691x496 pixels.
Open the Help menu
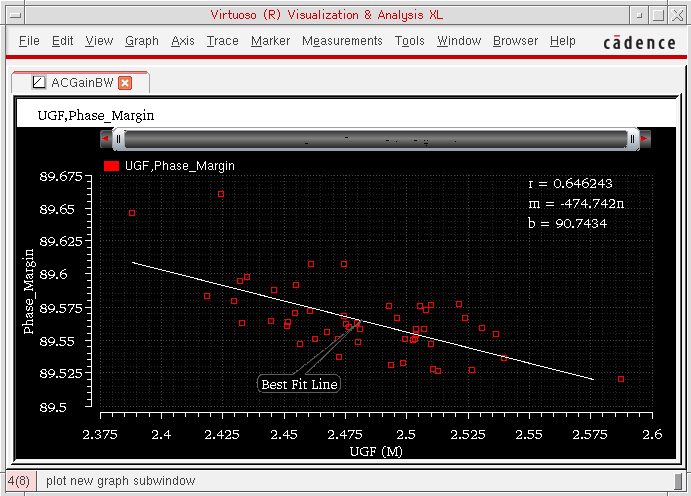coord(562,41)
